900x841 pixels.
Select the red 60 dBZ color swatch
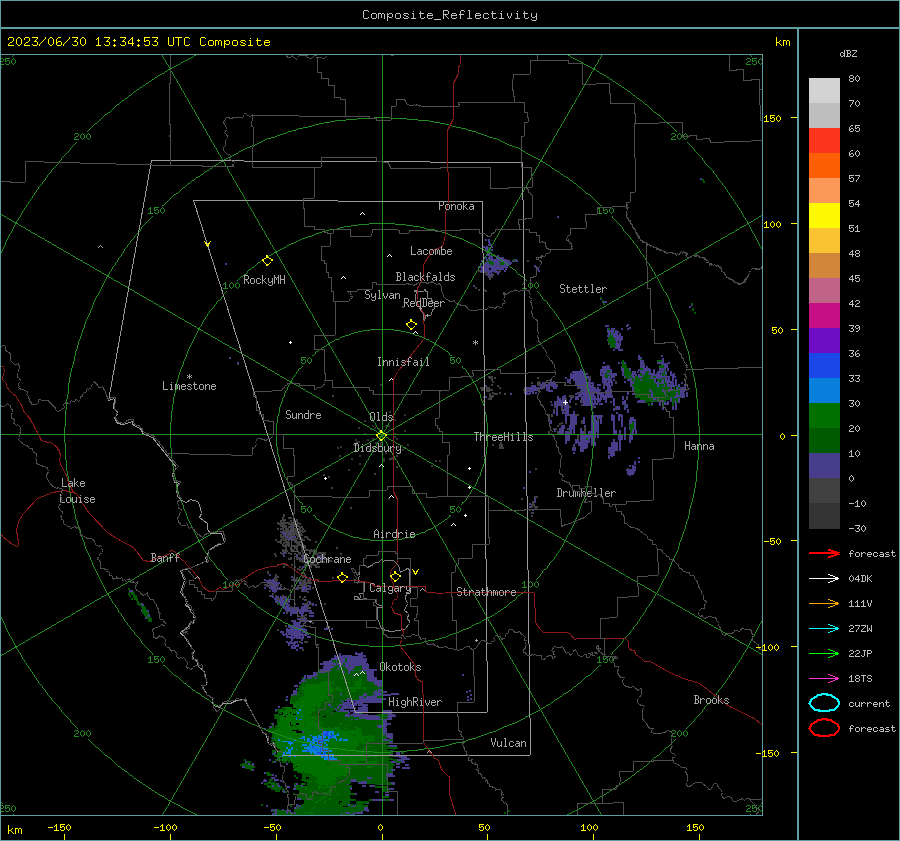pos(824,141)
